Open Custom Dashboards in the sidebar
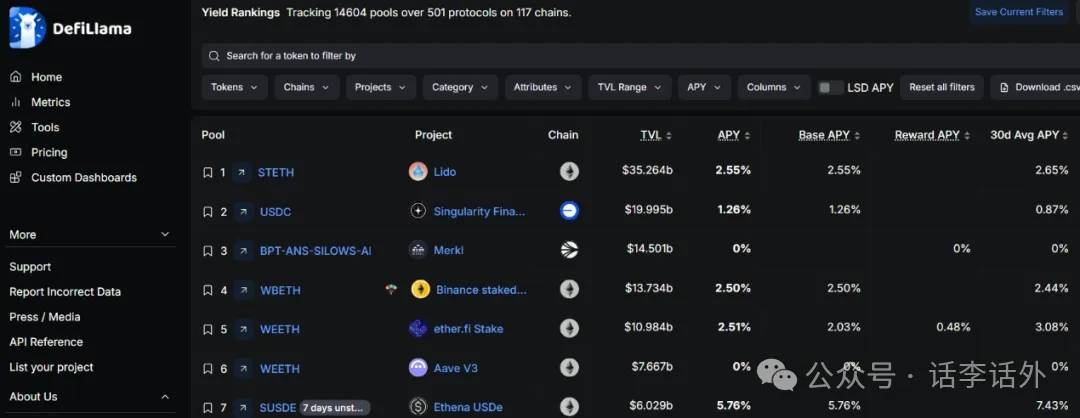Viewport: 1080px width, 418px height. [x=83, y=177]
